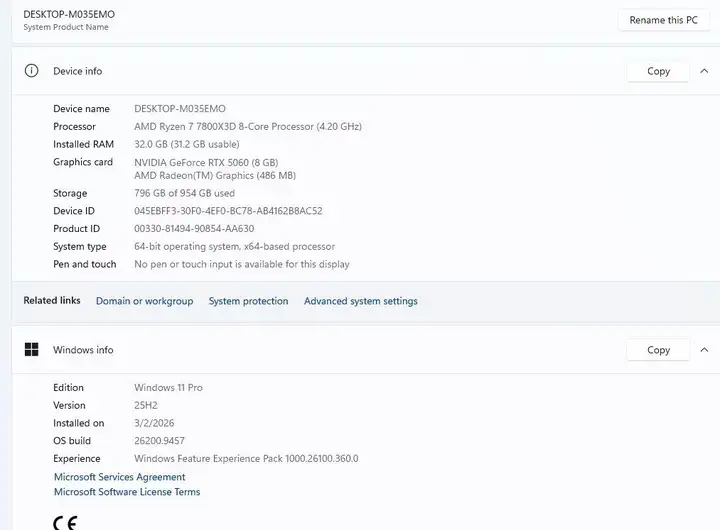720x530 pixels.
Task: Click the Pen and touch label
Action: (x=84, y=264)
